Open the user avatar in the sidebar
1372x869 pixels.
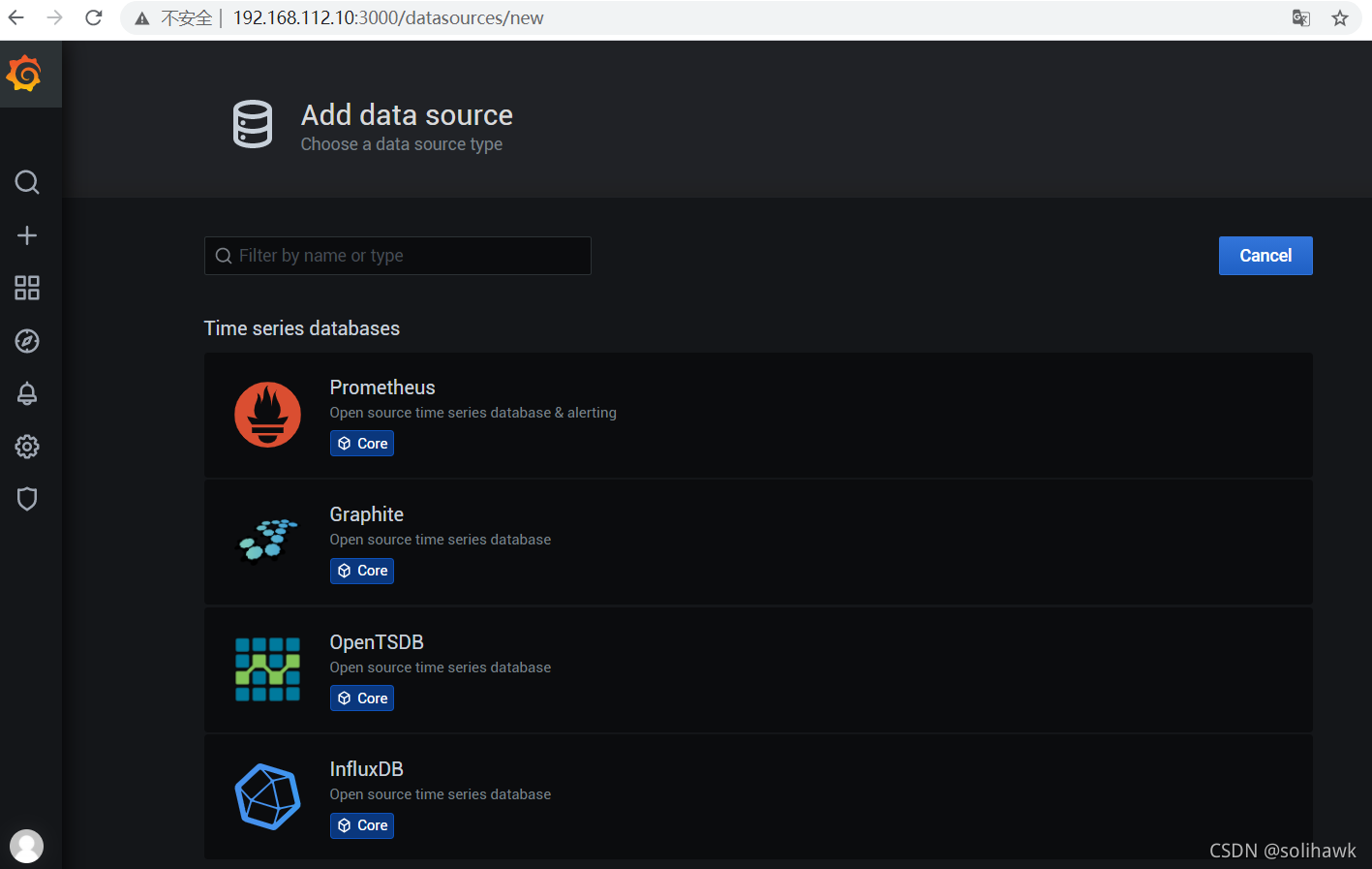pyautogui.click(x=27, y=846)
